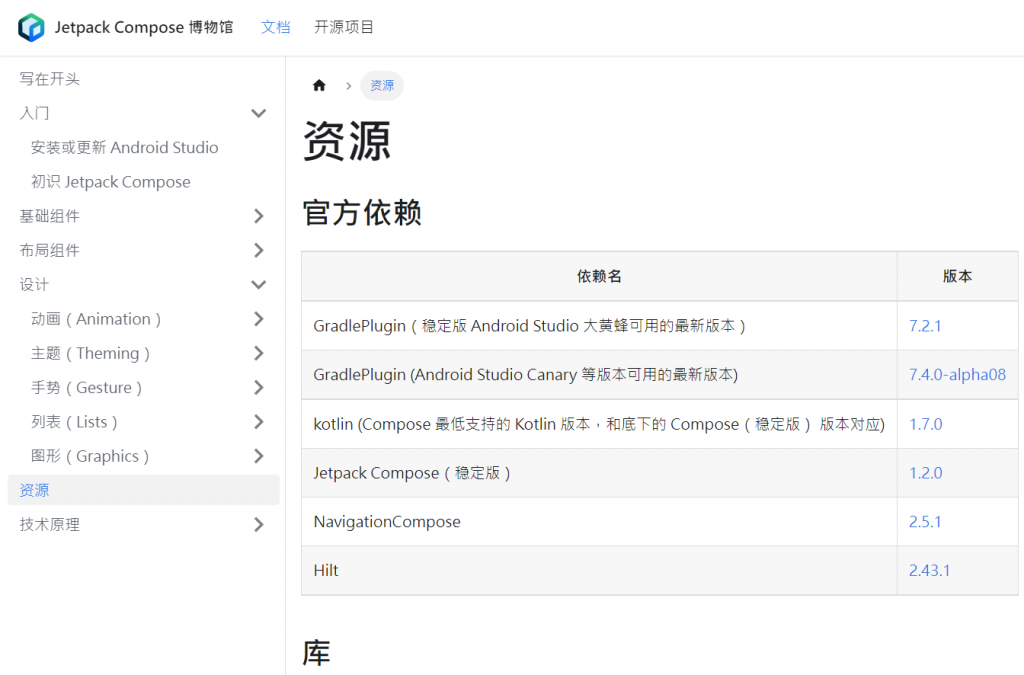The image size is (1024, 675).
Task: Click the GradlePlugin Android Studio Canary row text
Action: (526, 375)
